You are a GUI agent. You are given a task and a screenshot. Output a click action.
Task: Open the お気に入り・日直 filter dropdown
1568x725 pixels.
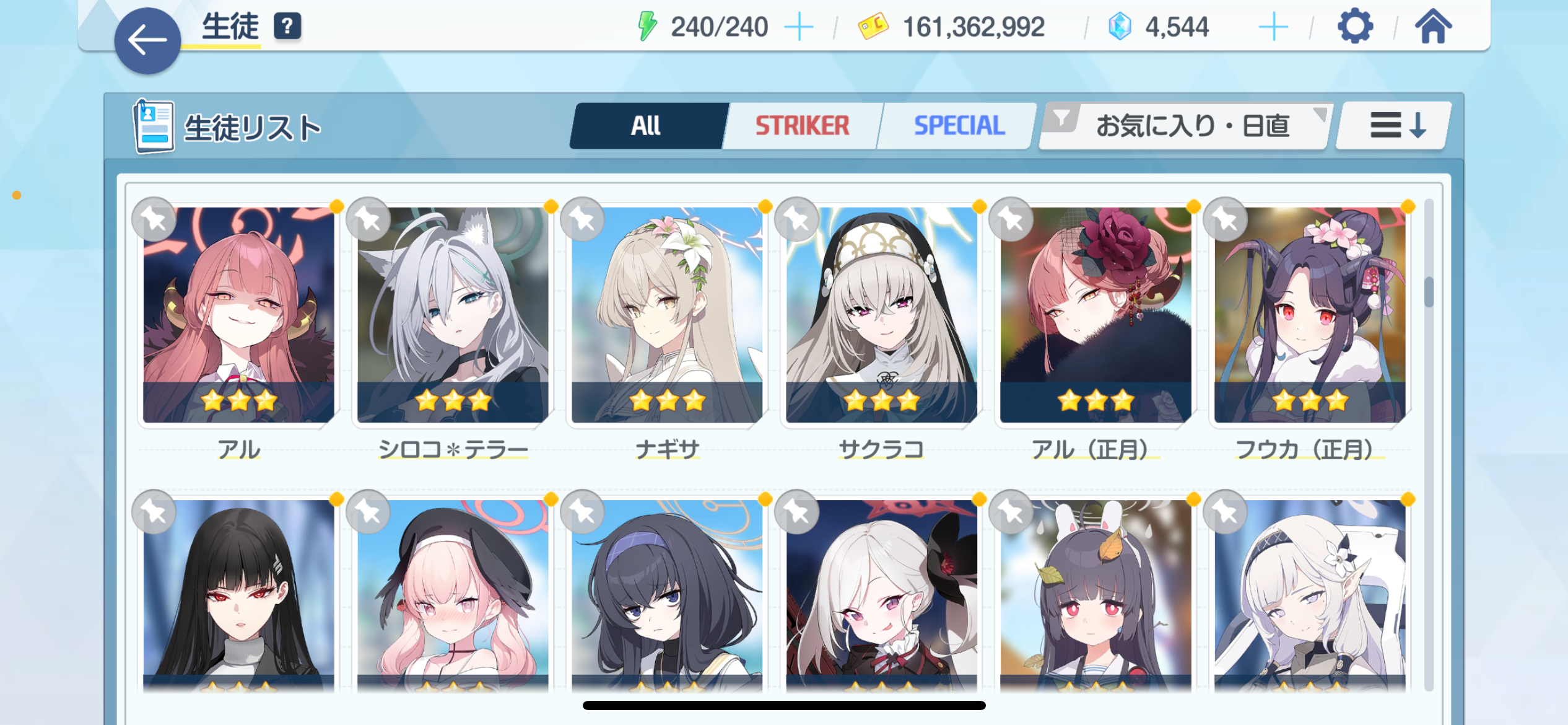1185,126
